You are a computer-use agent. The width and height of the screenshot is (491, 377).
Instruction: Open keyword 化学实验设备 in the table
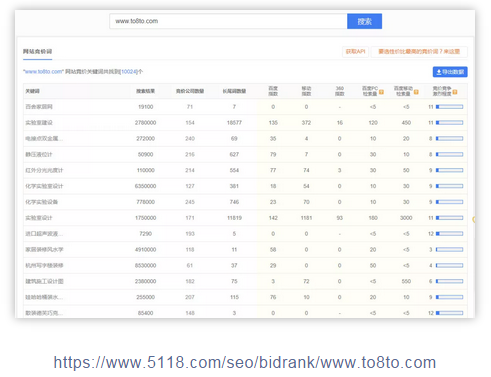[x=42, y=202]
